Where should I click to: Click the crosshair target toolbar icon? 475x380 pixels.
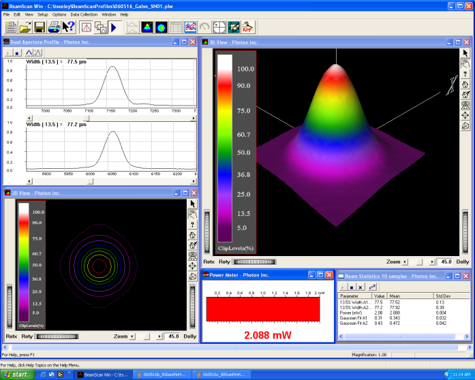pos(219,27)
